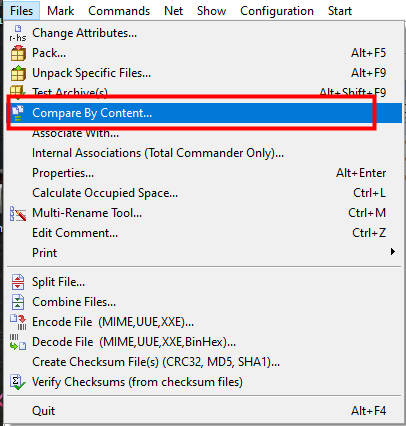406x426 pixels.
Task: Click the Decode File icon
Action: (x=18, y=342)
